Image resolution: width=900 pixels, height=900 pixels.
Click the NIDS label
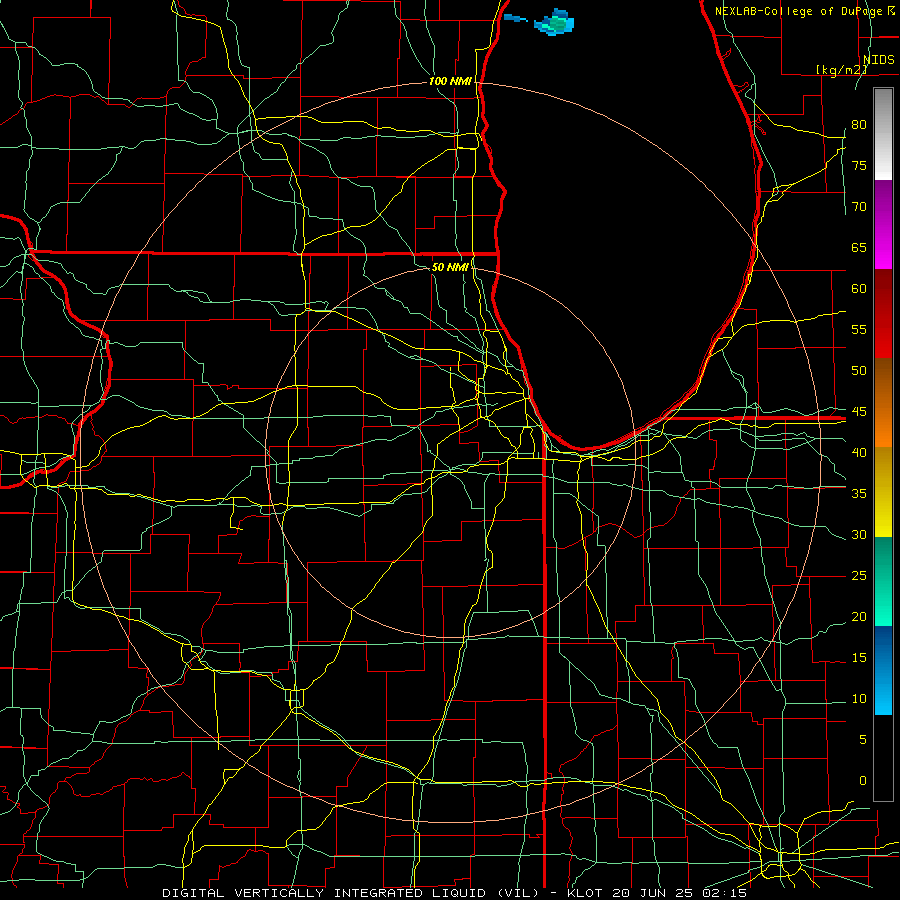[879, 60]
